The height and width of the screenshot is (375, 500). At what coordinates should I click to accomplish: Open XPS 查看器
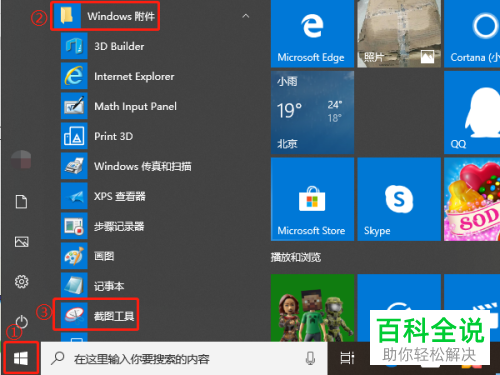(x=103, y=196)
